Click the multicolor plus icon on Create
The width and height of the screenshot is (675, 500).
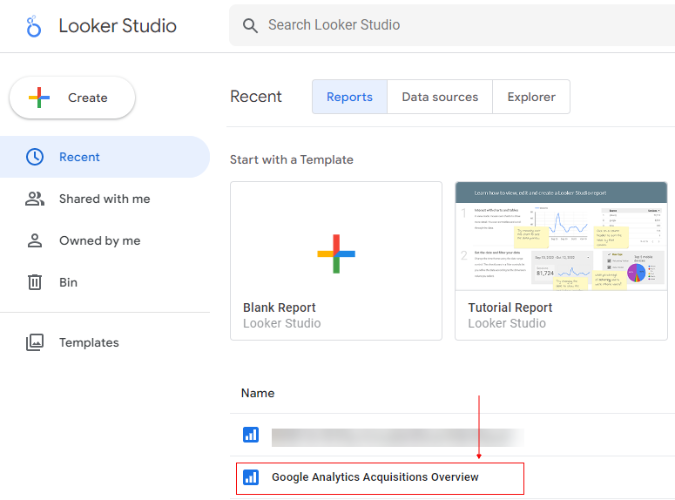coord(39,98)
